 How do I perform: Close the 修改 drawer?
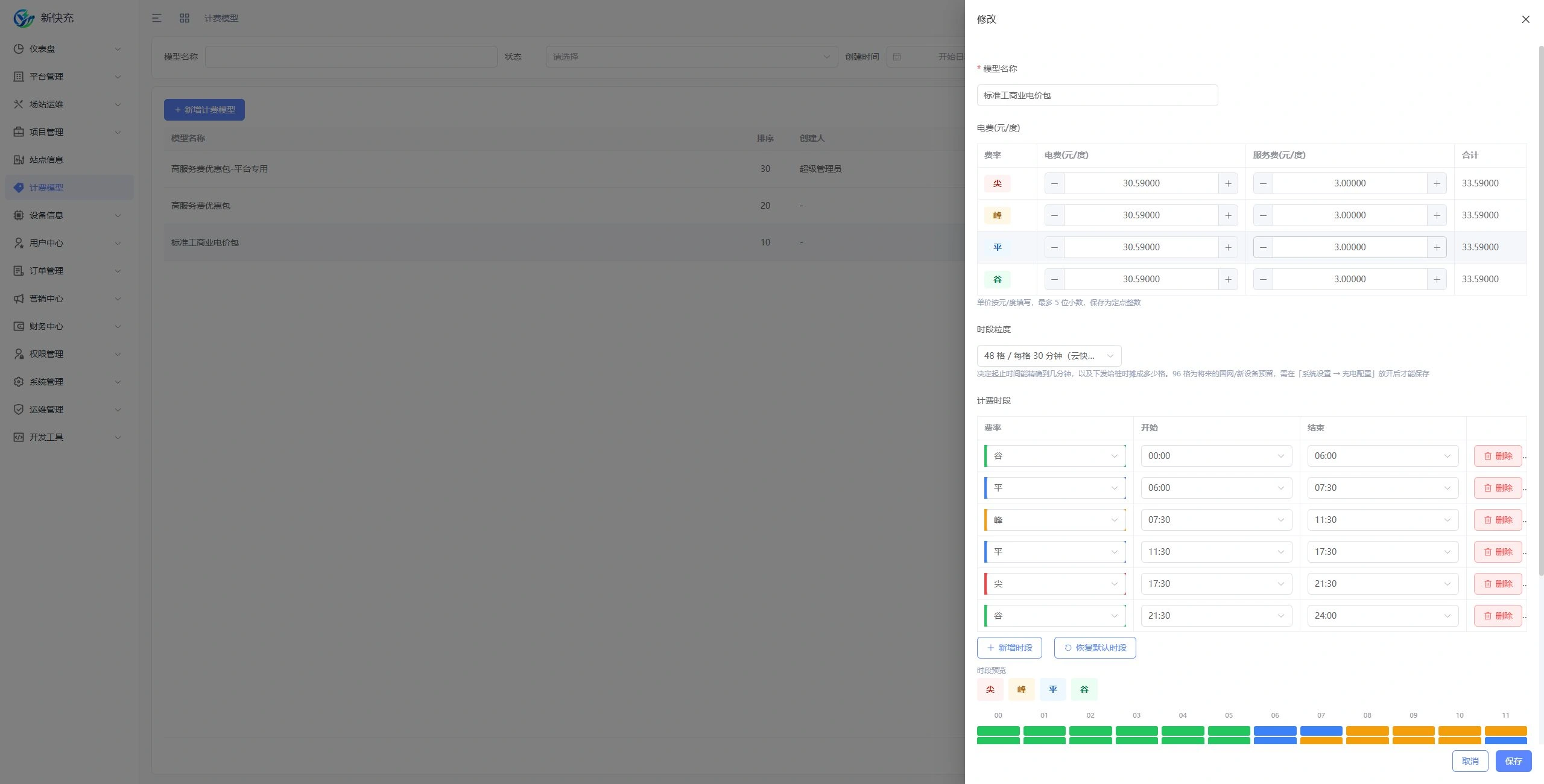pos(1526,19)
